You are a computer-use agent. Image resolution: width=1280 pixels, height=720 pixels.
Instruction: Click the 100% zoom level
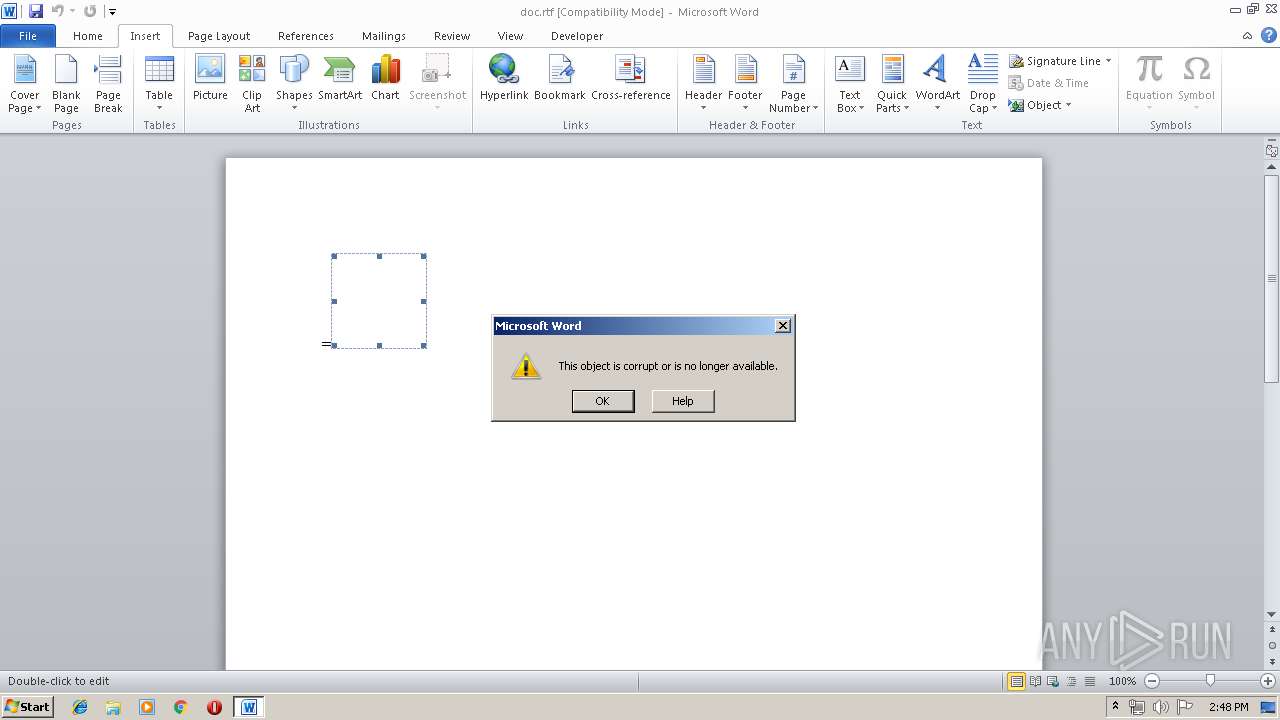coord(1122,681)
